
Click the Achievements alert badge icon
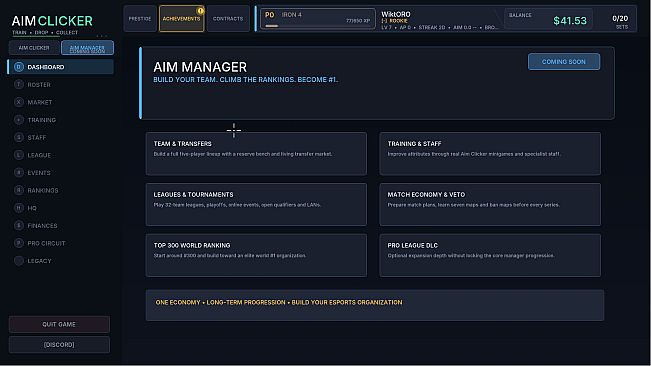tap(201, 11)
